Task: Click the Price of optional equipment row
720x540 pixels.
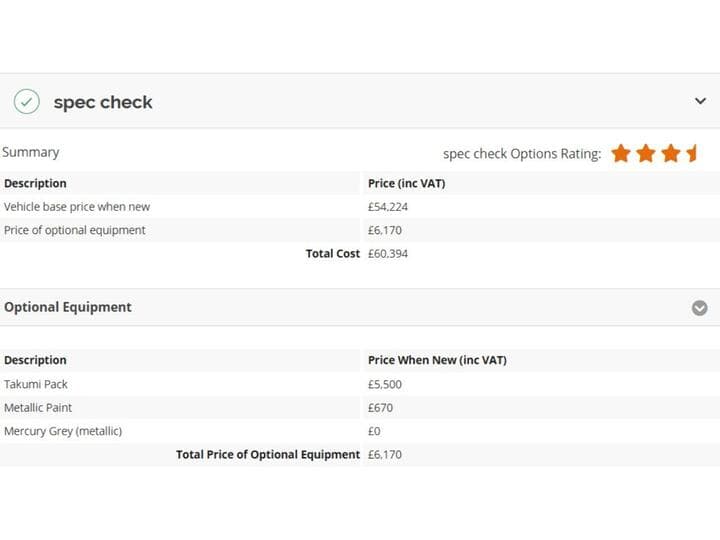Action: (x=360, y=230)
